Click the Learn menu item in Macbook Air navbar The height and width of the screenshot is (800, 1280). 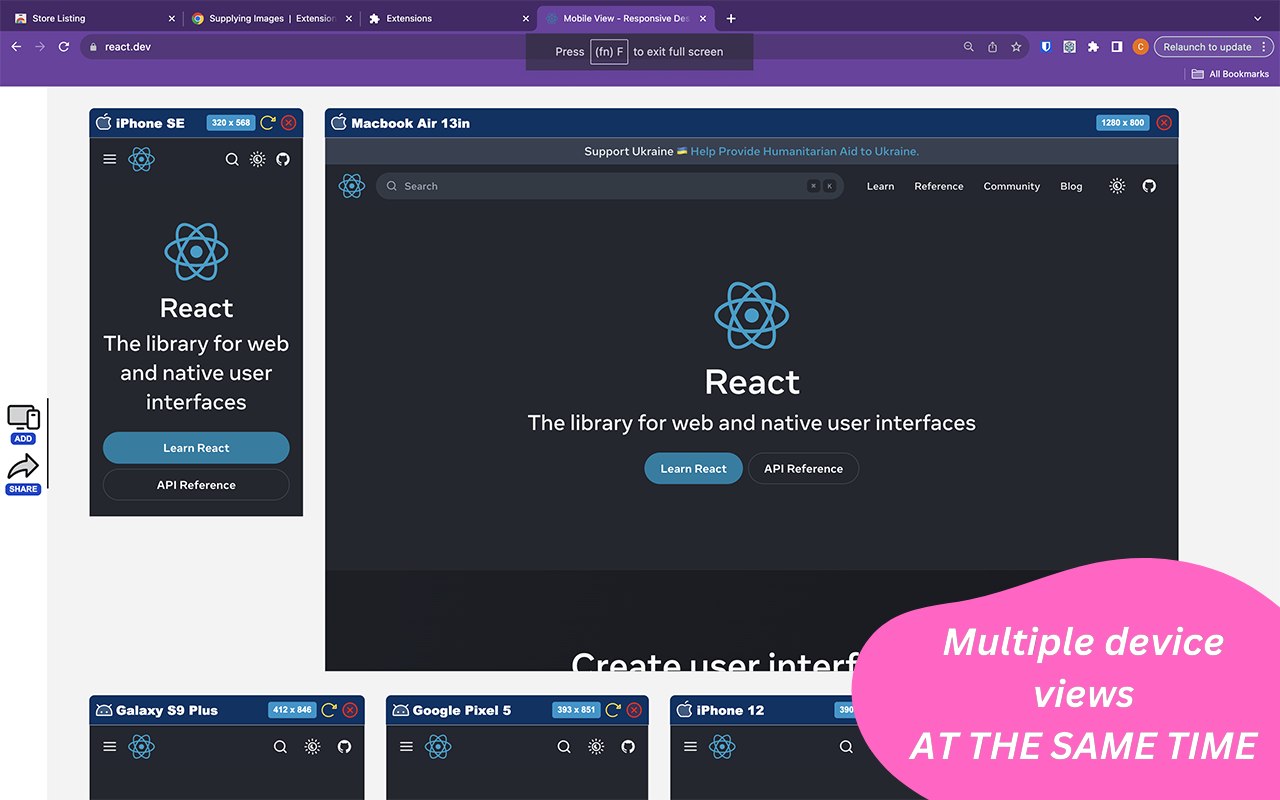[x=880, y=185]
